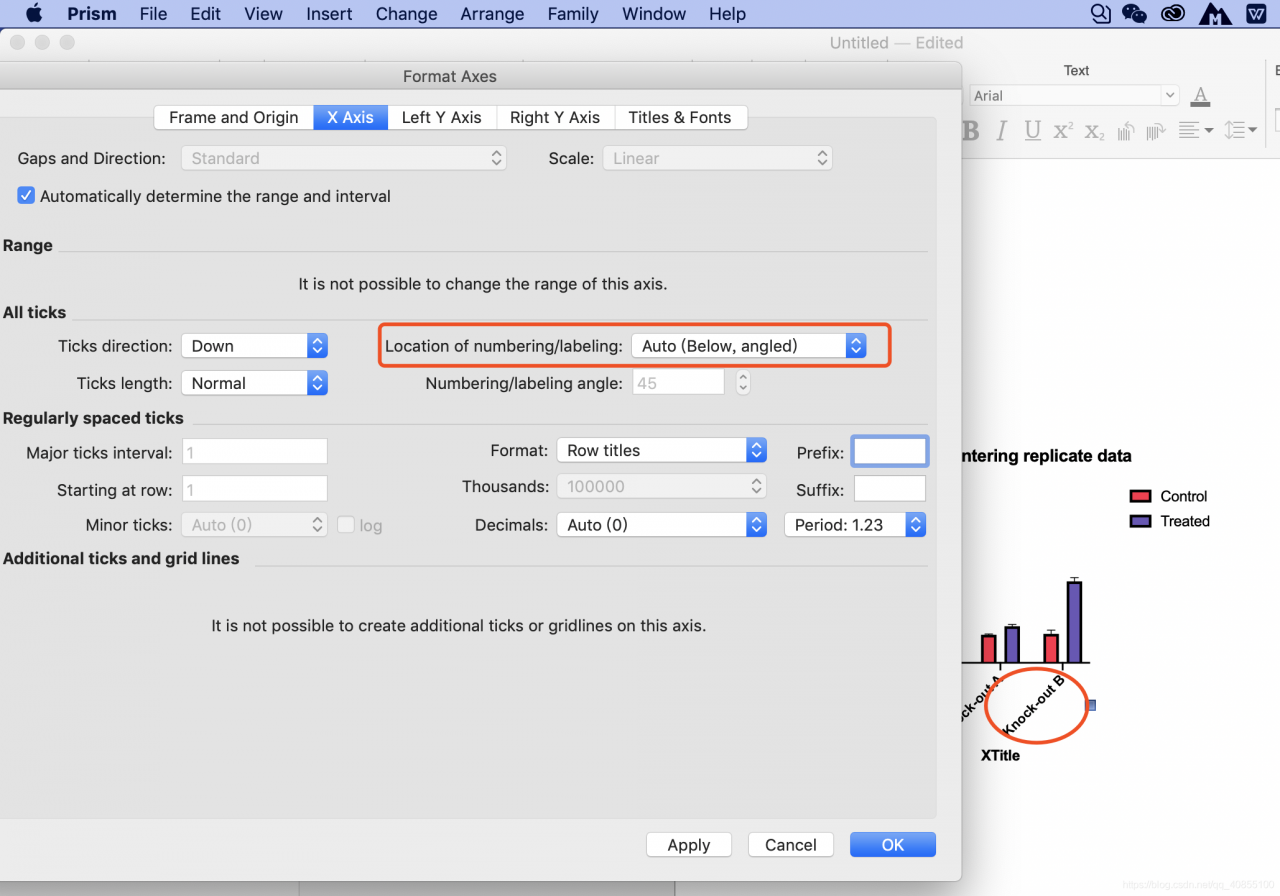Open Location of numbering/labeling dropdown
The image size is (1280, 896).
(x=748, y=346)
